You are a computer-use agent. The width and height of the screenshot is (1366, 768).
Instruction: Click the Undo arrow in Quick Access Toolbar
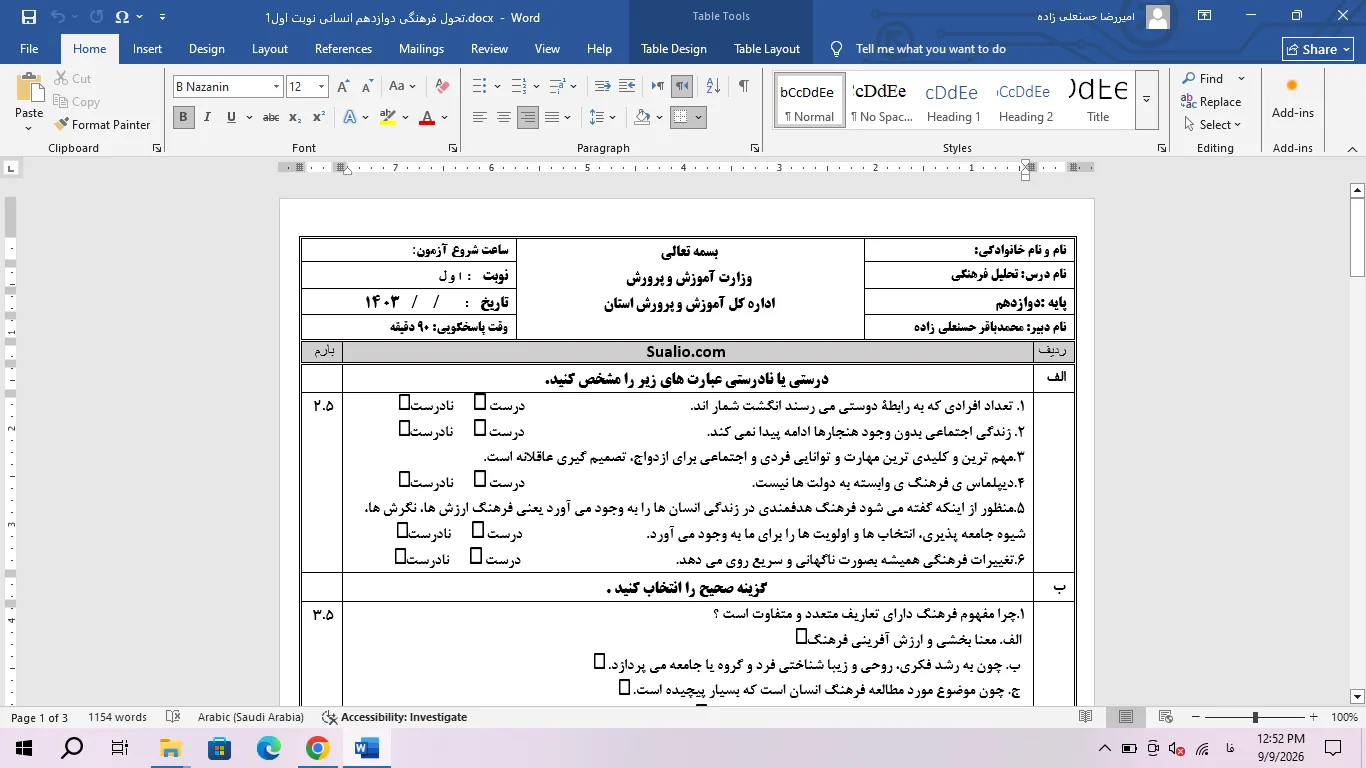click(58, 17)
